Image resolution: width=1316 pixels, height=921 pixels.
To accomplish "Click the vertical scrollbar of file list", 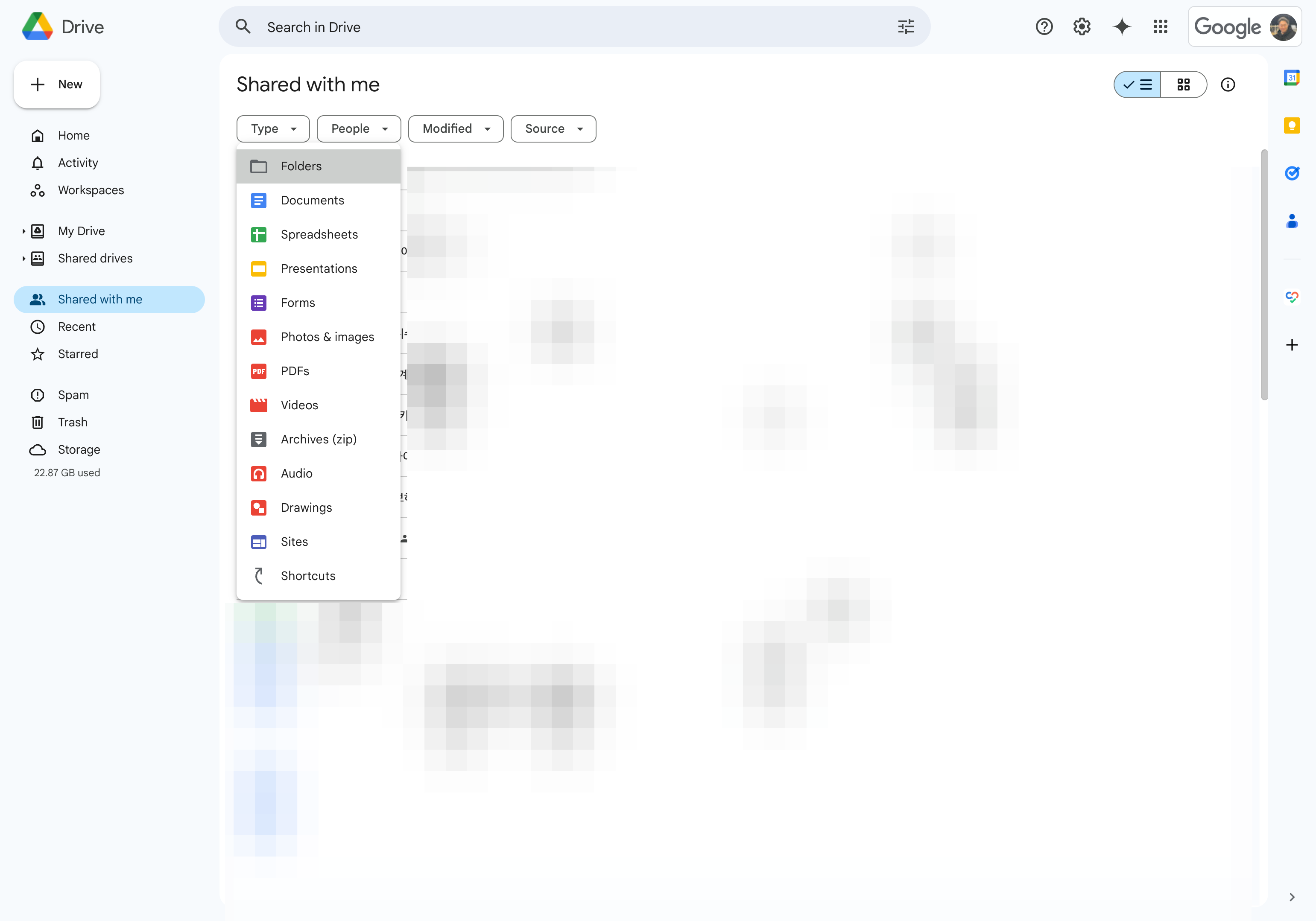I will [x=1264, y=275].
